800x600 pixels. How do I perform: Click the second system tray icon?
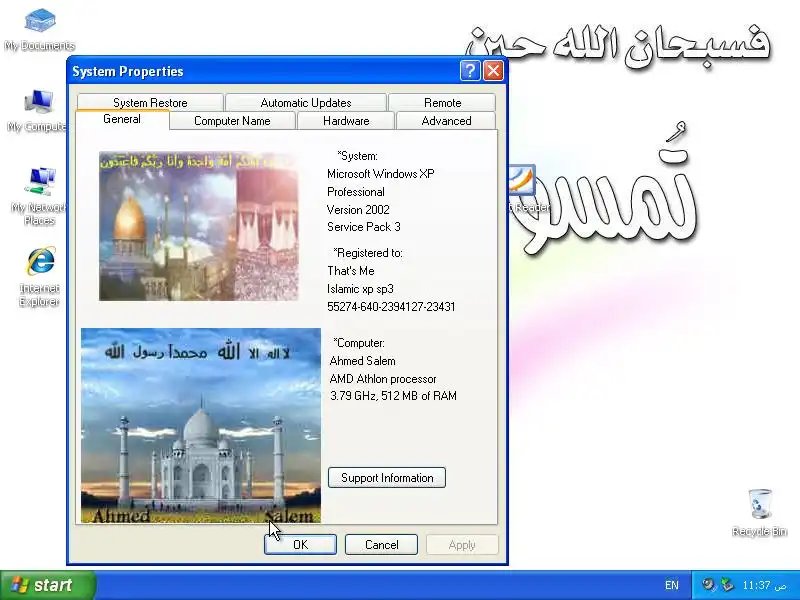727,585
